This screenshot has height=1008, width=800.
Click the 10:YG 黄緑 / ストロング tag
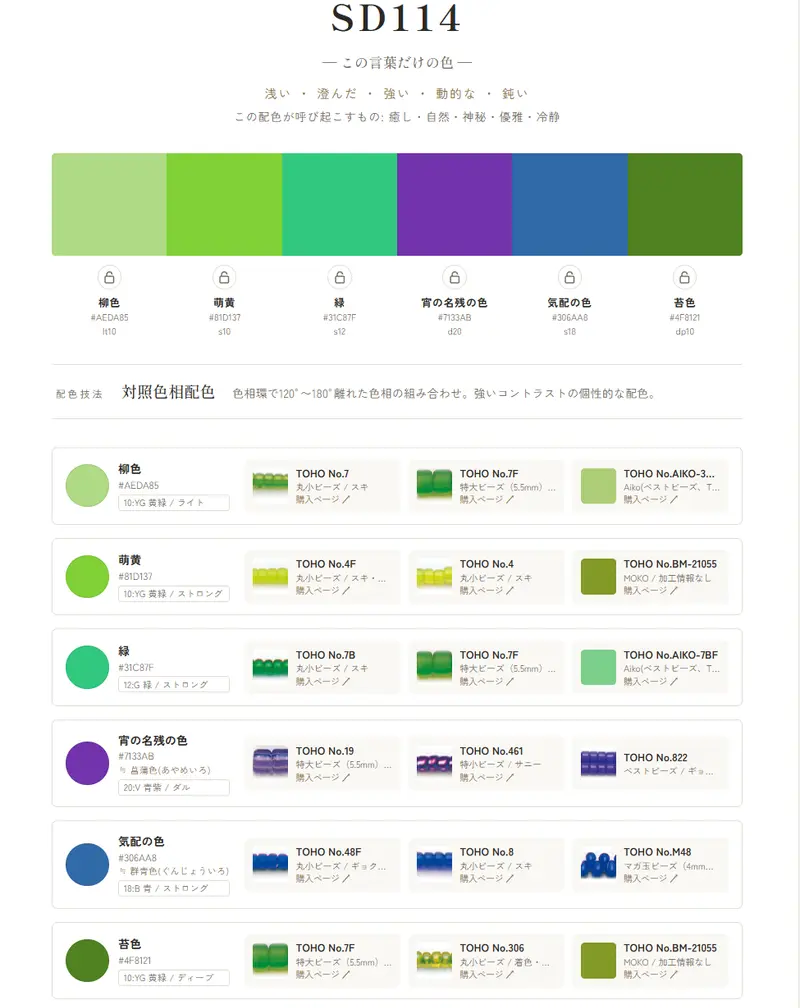(174, 594)
